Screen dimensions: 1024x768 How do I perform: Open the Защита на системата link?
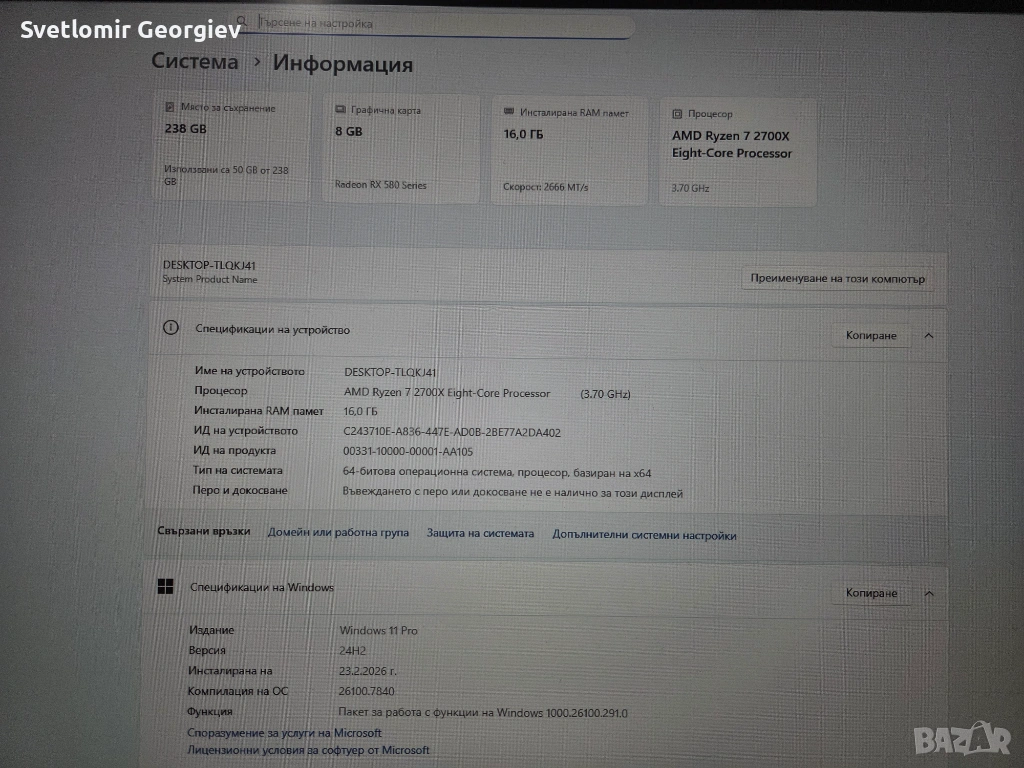(x=480, y=534)
